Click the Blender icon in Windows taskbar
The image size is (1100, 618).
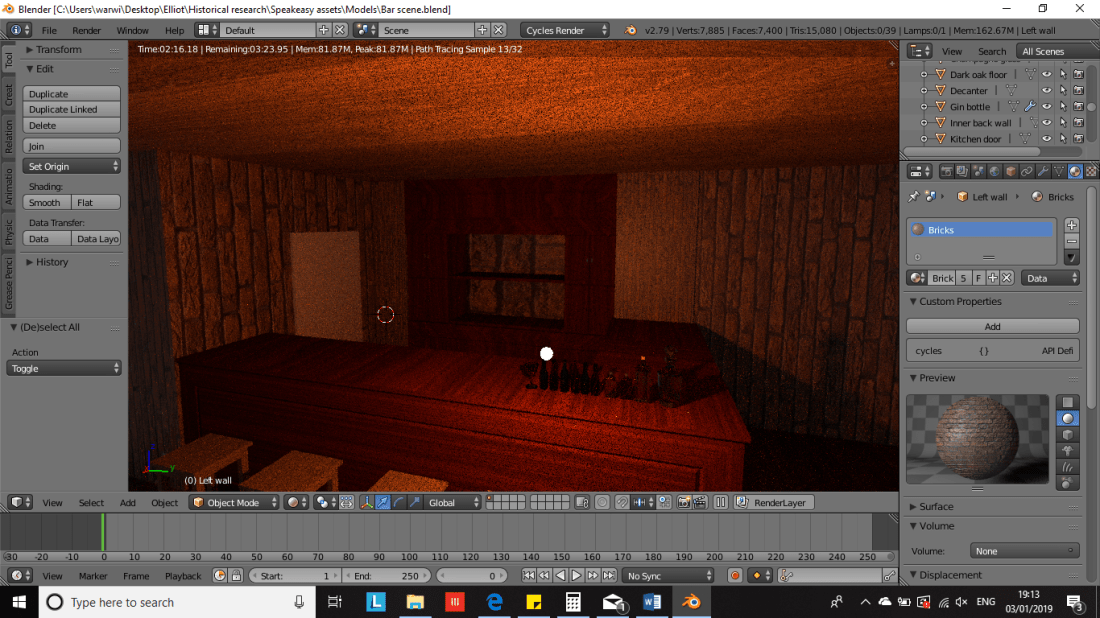point(691,602)
